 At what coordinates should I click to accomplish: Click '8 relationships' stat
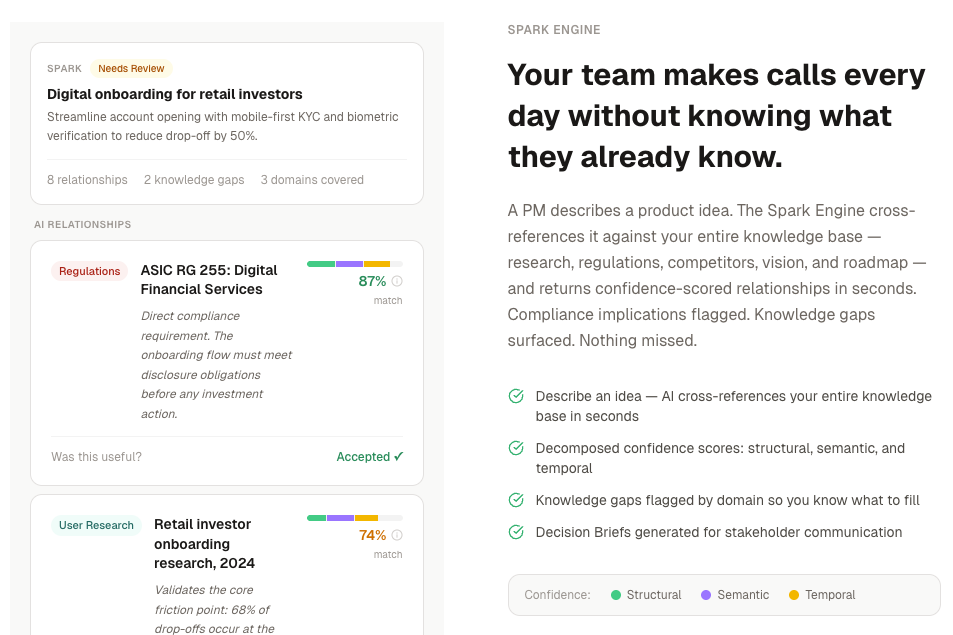point(88,180)
